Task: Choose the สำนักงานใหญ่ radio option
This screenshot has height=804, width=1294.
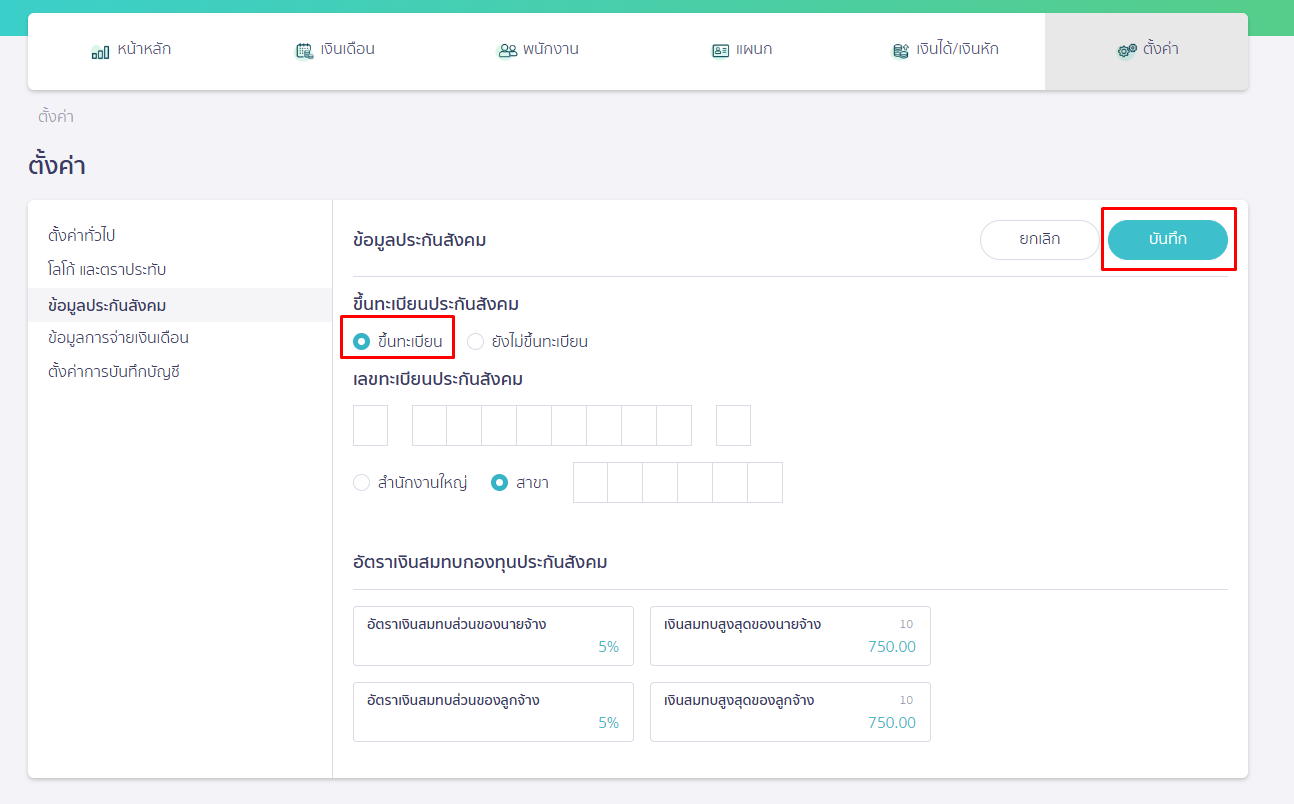Action: click(362, 483)
